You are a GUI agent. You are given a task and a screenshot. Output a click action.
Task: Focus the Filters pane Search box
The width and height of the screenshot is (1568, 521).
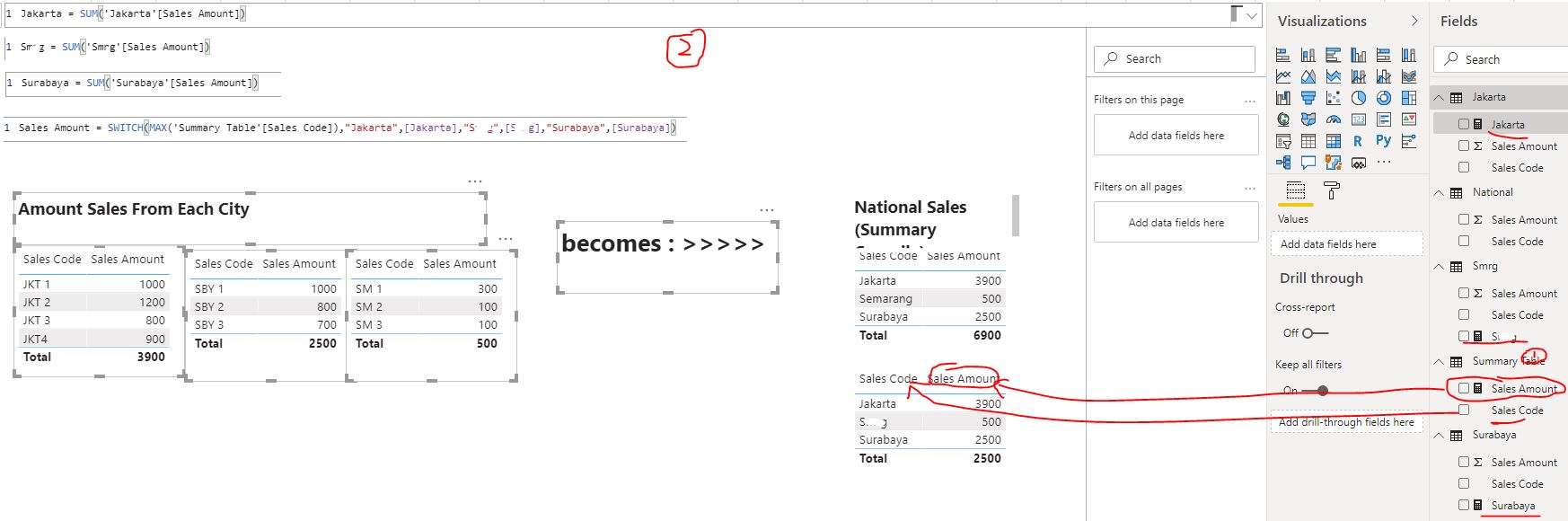click(1175, 58)
